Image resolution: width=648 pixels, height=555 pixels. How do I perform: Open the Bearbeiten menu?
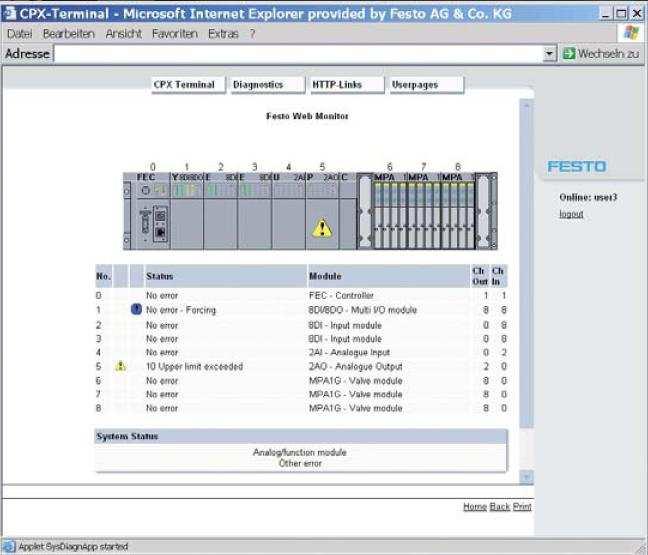[x=69, y=33]
